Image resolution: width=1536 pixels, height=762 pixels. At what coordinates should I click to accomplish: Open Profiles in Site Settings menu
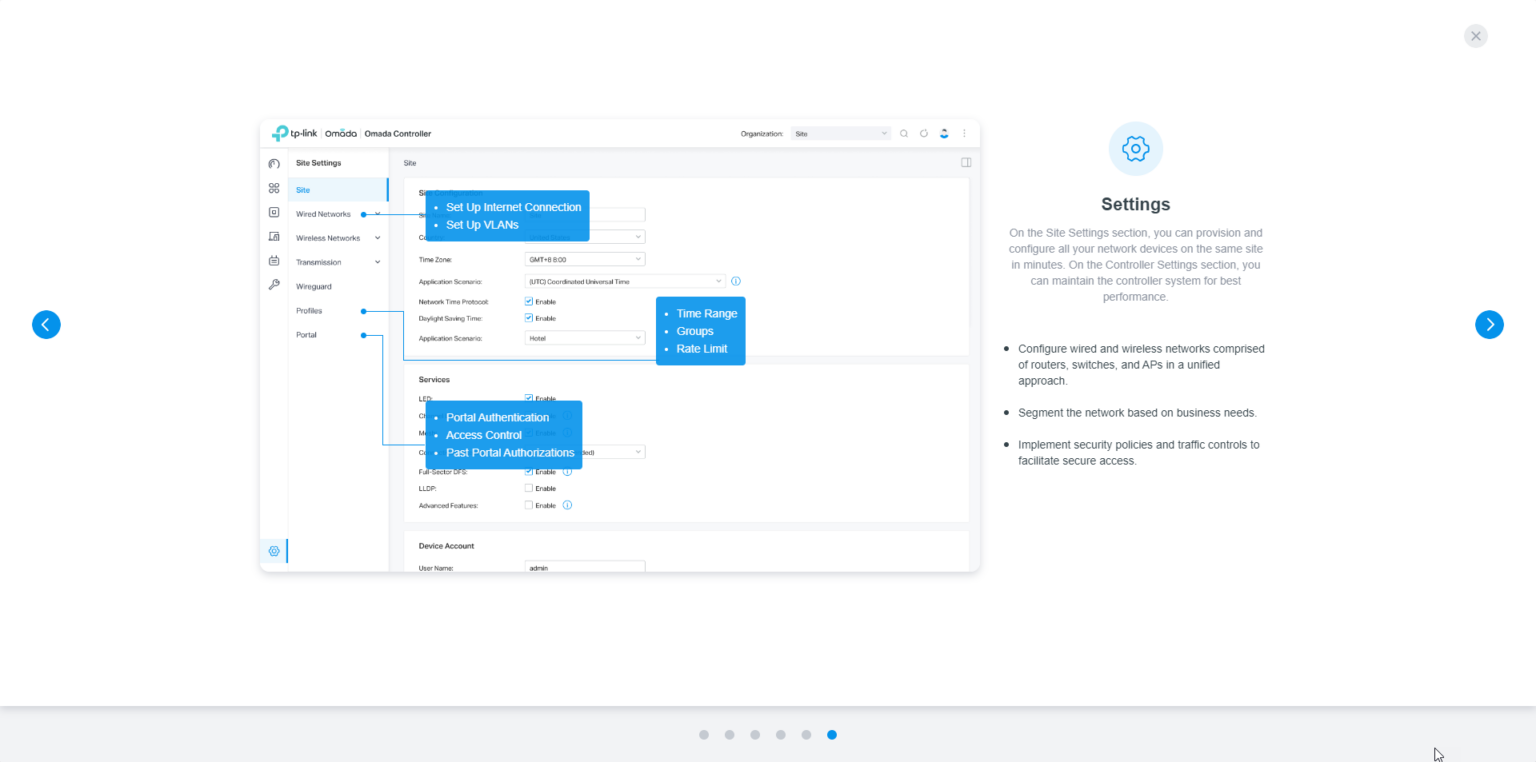tap(309, 311)
